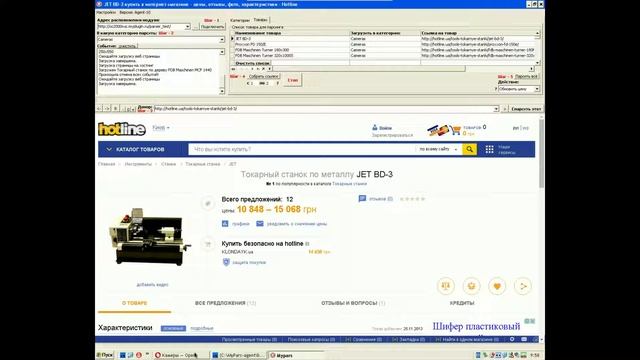
Task: Click browser forward arrow in parser toolbar
Action: tap(107, 109)
